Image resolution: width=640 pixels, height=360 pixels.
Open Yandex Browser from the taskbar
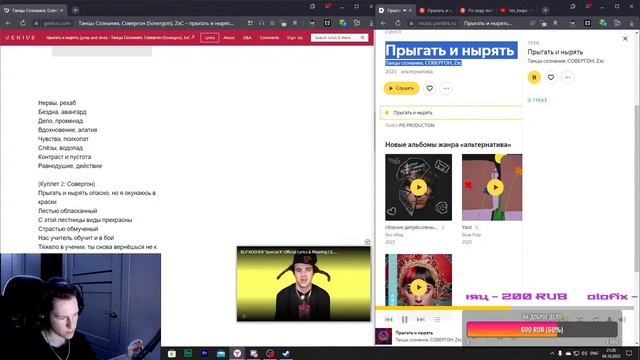(237, 353)
